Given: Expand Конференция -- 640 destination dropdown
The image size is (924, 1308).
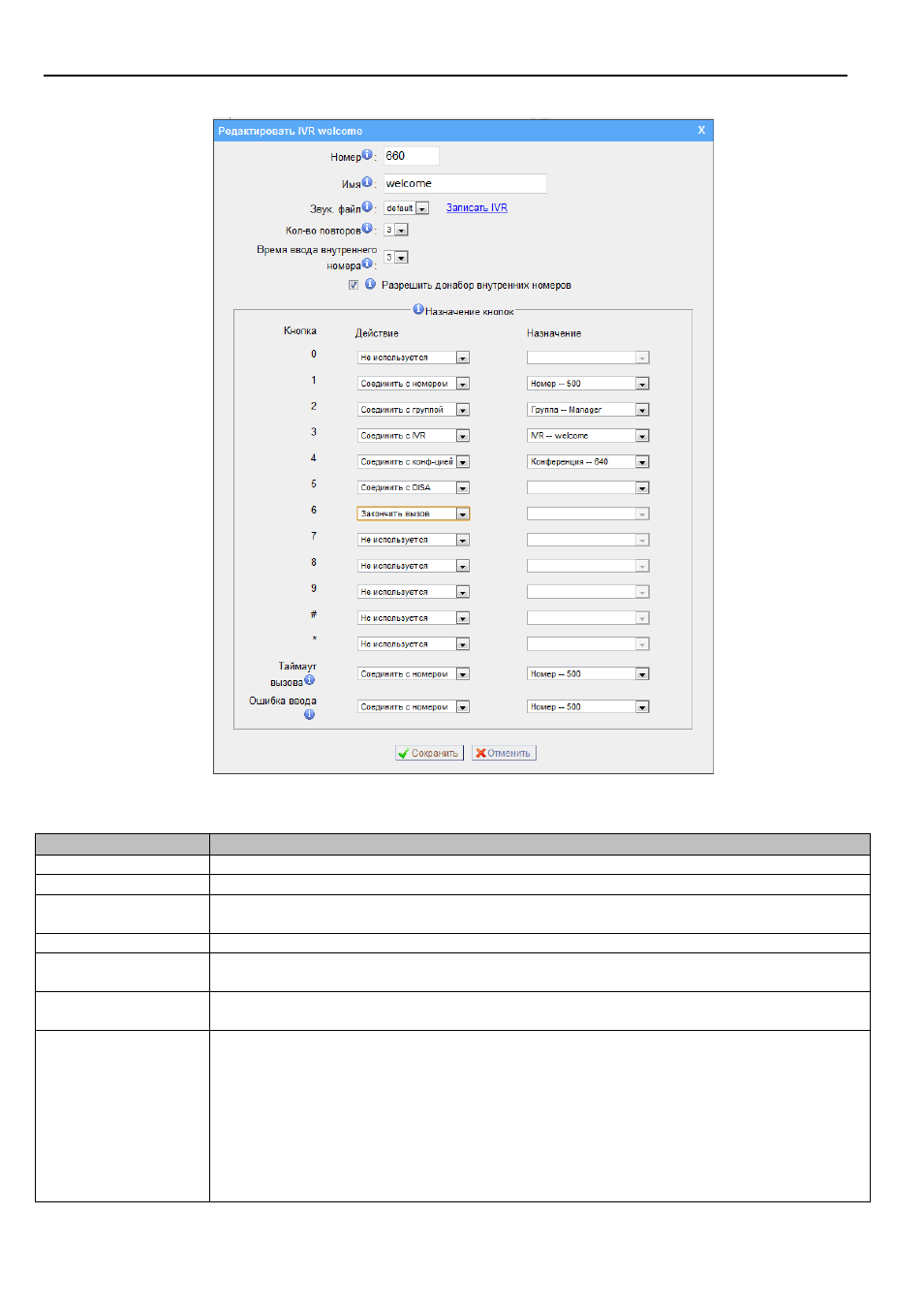Looking at the screenshot, I should point(588,462).
